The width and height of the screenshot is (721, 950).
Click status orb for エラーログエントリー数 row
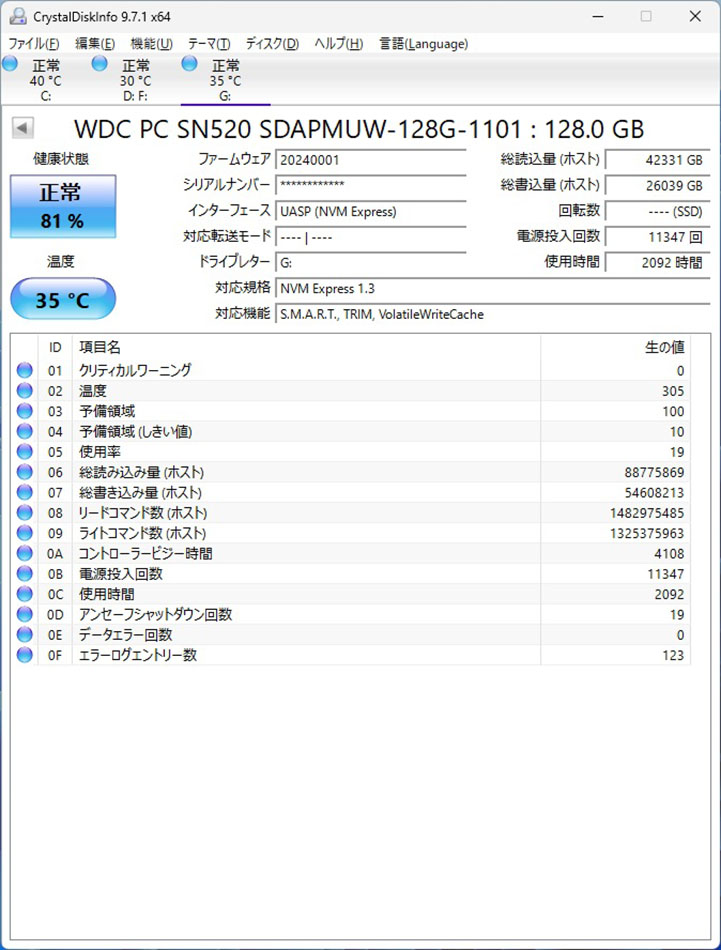point(24,655)
